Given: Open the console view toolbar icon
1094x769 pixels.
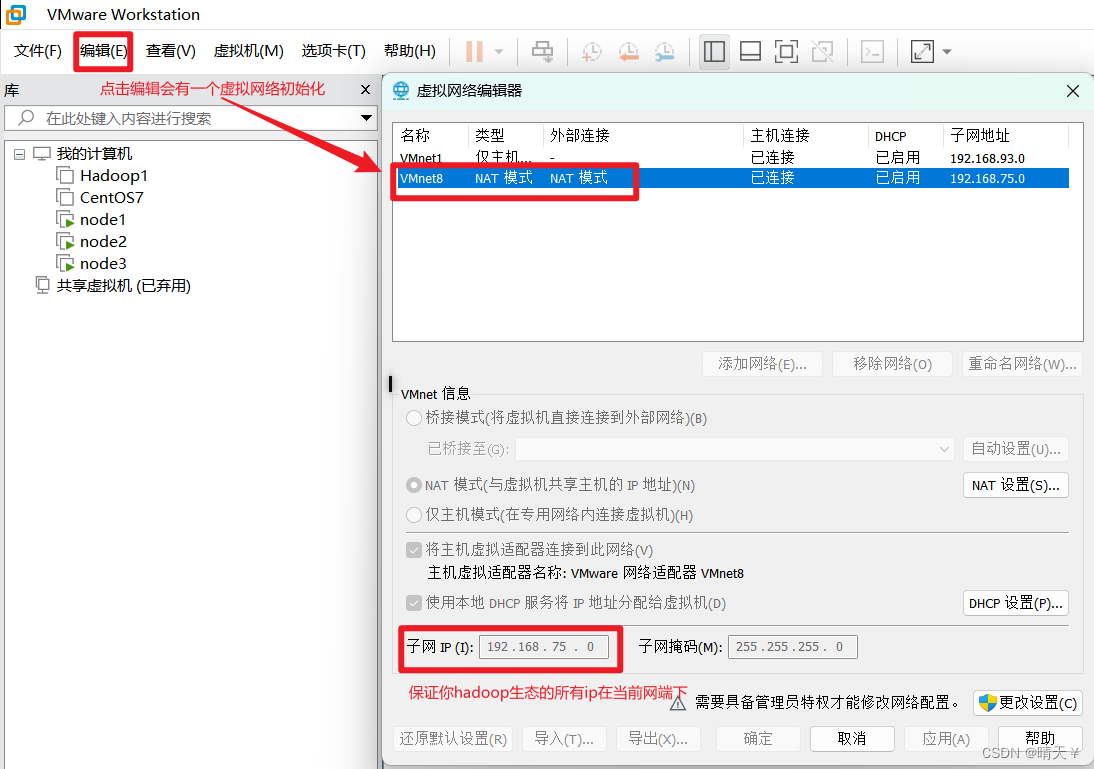Looking at the screenshot, I should coord(872,51).
